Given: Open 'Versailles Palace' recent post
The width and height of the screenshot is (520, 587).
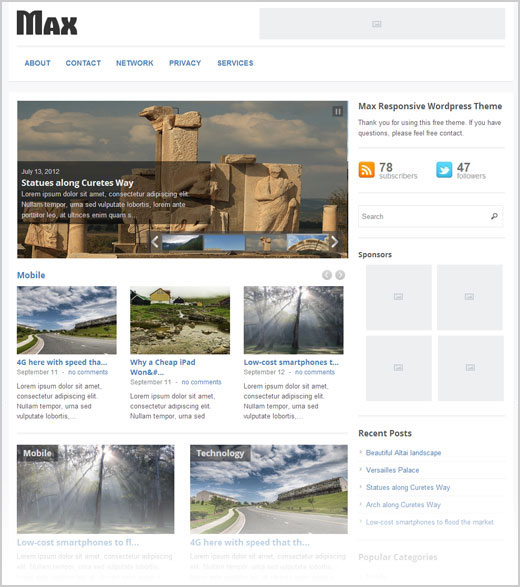Looking at the screenshot, I should pos(392,470).
